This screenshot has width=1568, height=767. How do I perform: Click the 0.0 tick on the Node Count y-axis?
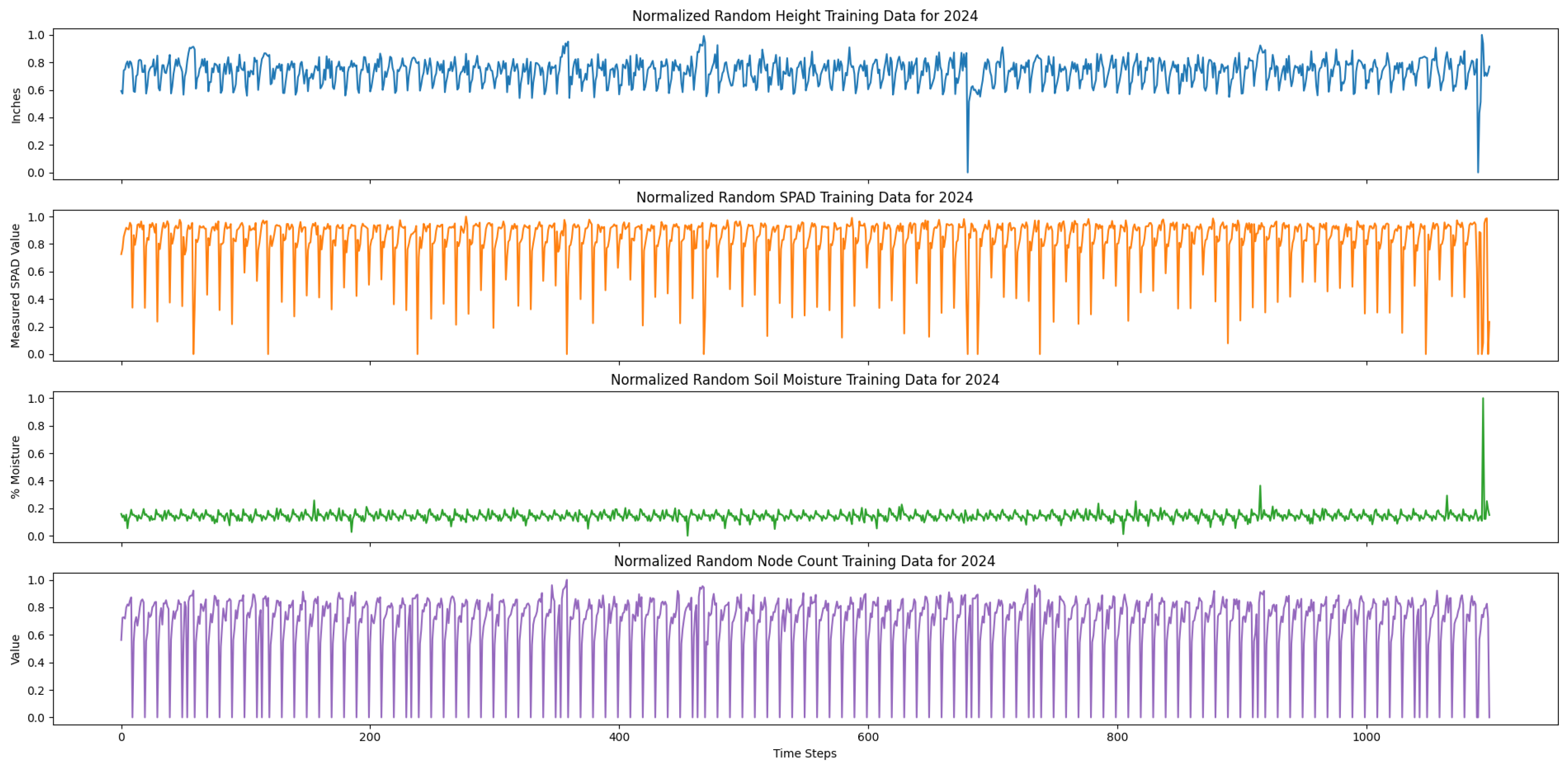tap(36, 718)
